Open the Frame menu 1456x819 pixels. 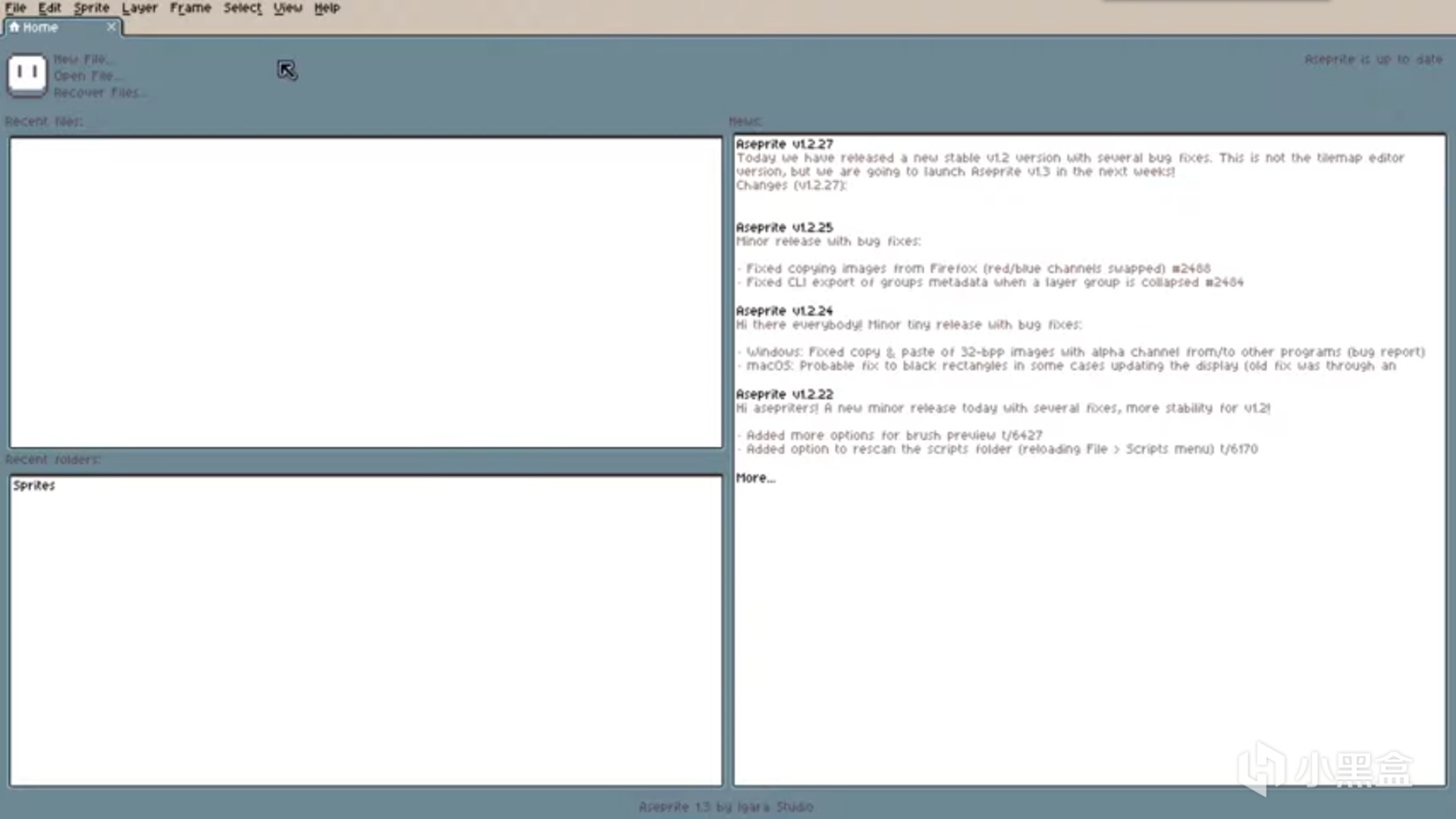point(190,8)
